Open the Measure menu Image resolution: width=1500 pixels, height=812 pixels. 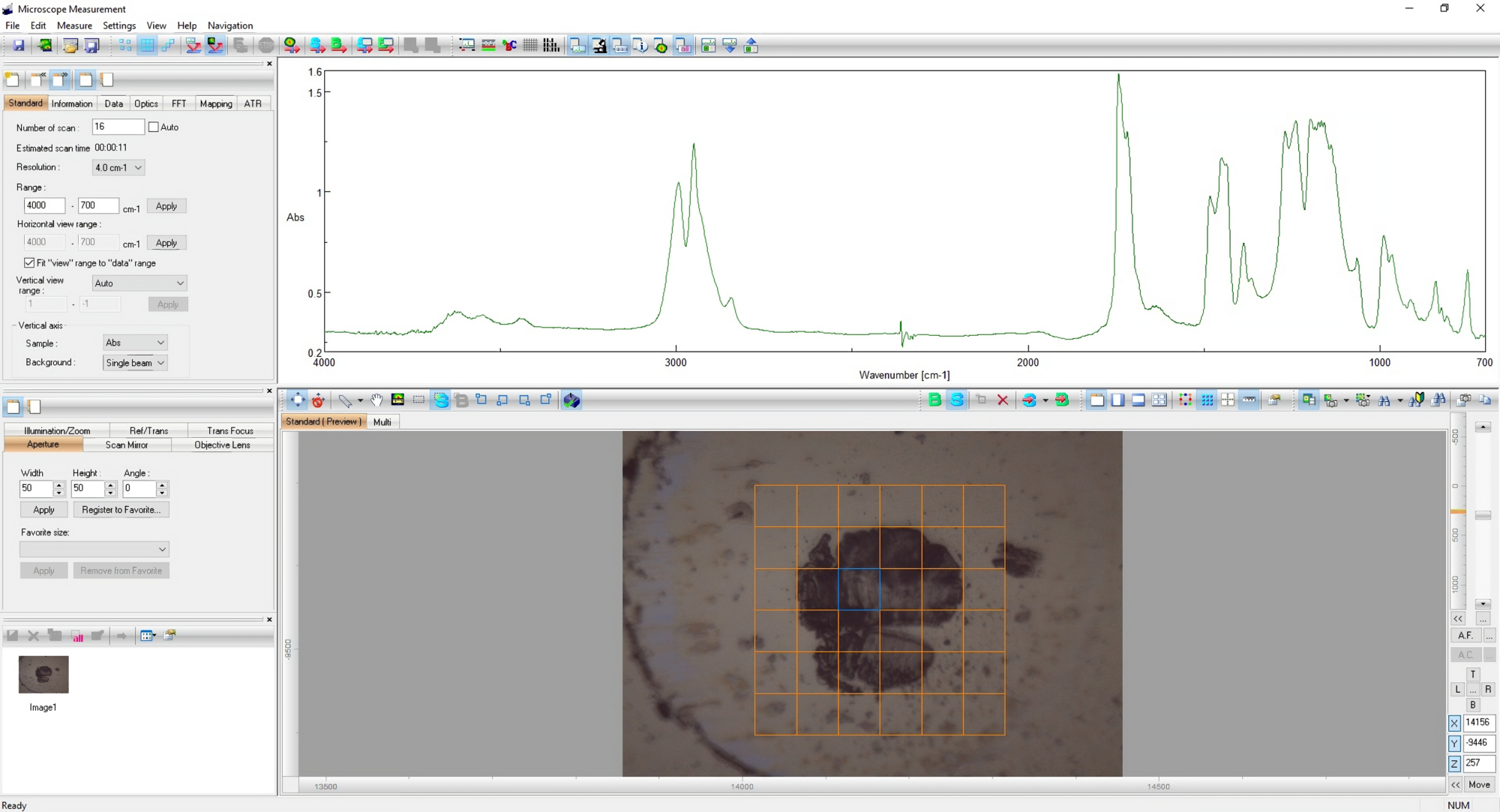click(x=74, y=25)
